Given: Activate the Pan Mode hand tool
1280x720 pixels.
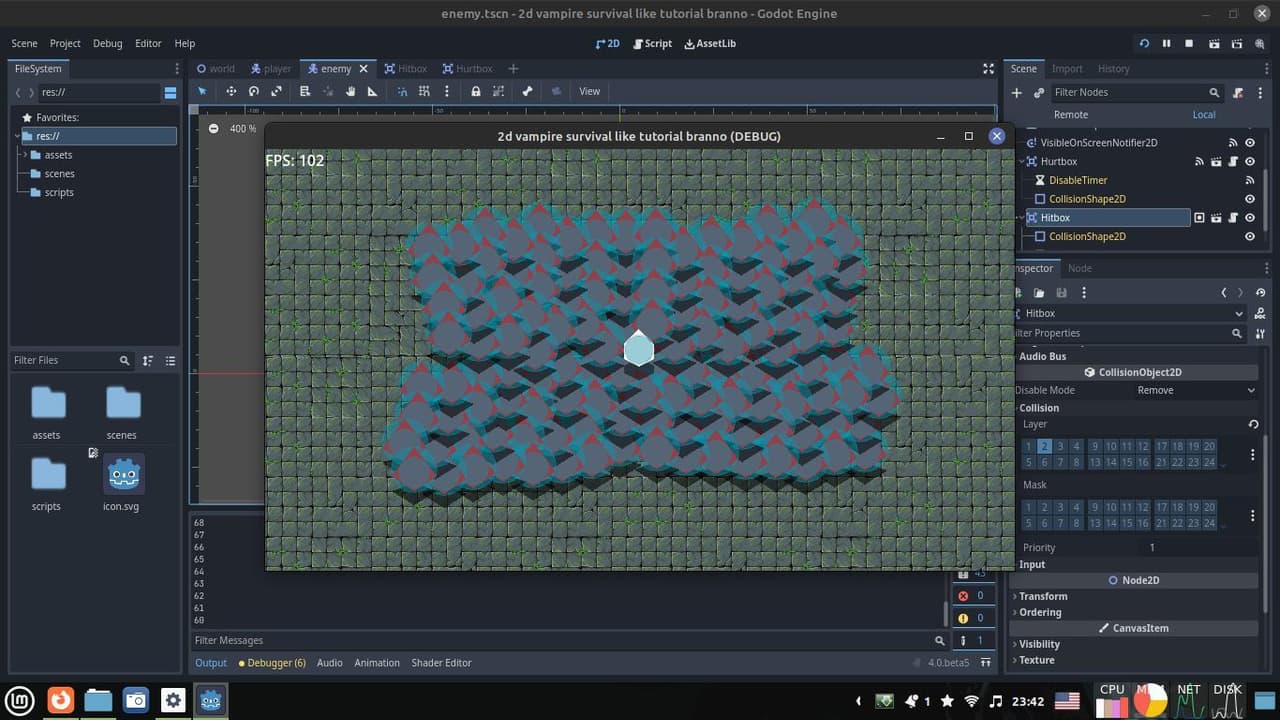Looking at the screenshot, I should click(351, 91).
